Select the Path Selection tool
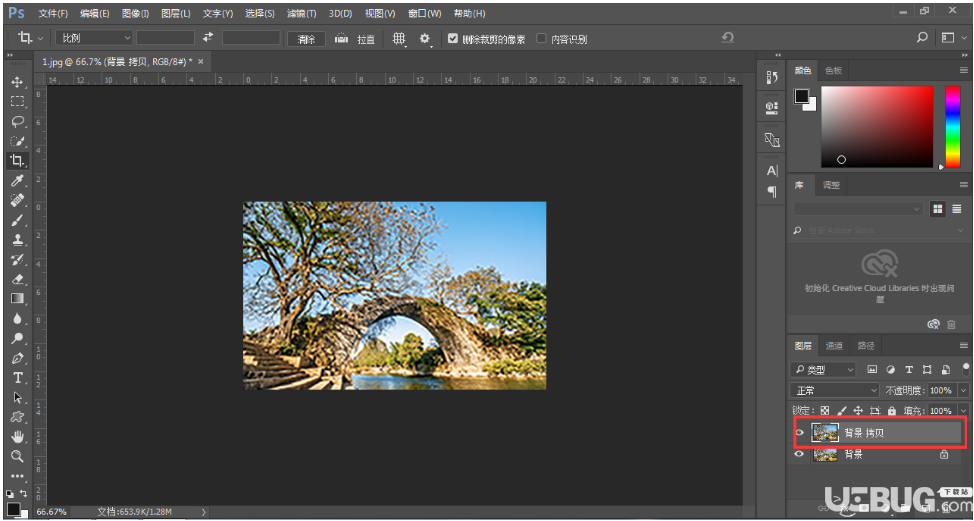 point(17,397)
